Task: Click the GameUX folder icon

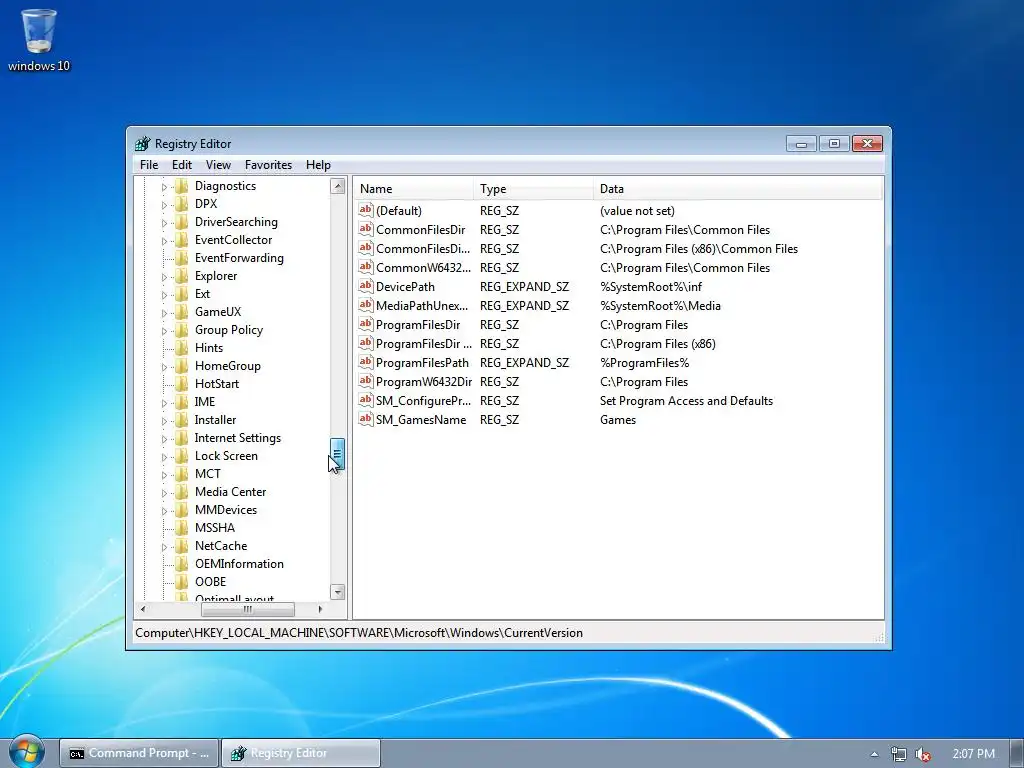Action: pyautogui.click(x=182, y=312)
